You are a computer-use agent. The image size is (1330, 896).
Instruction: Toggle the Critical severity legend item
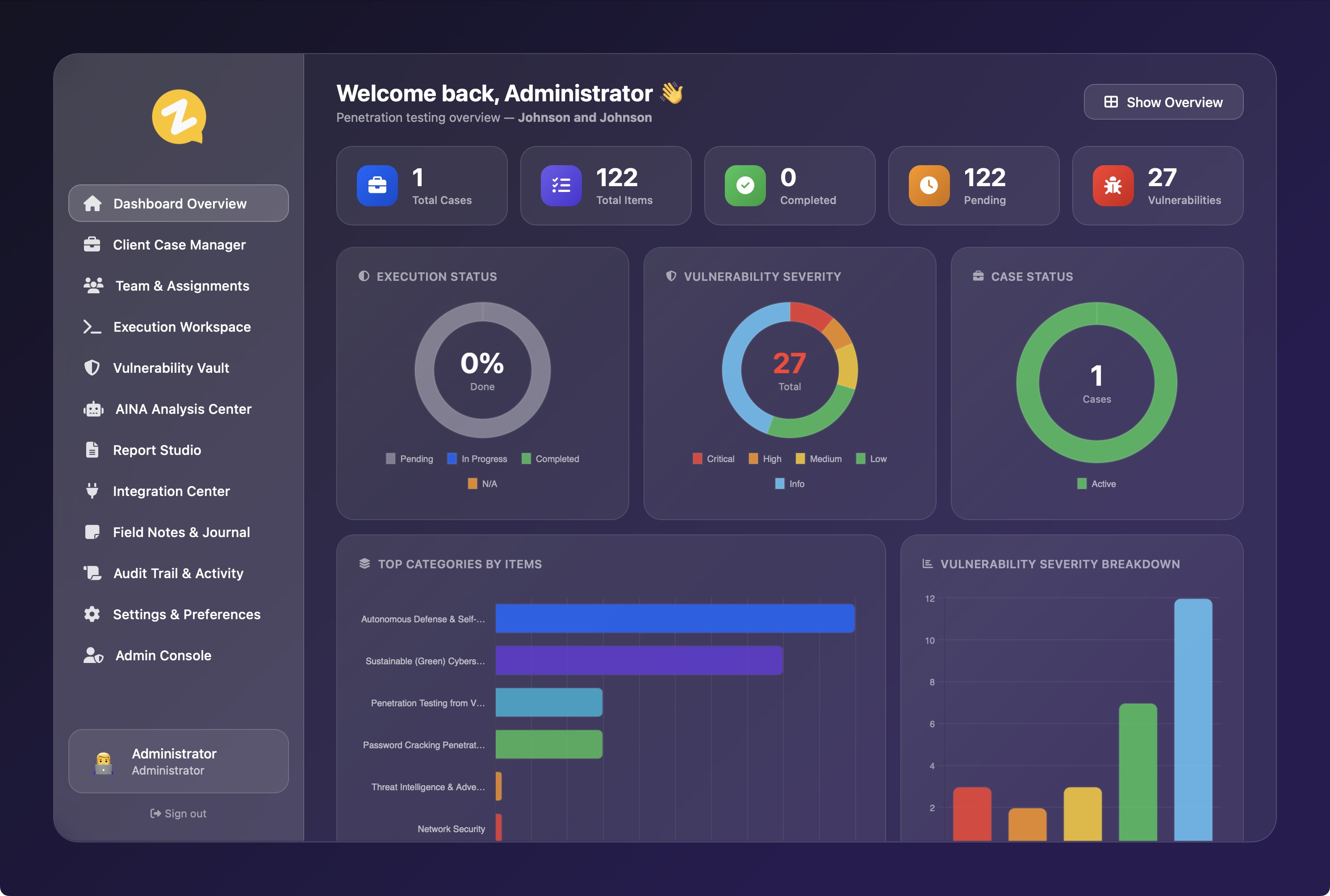point(713,459)
